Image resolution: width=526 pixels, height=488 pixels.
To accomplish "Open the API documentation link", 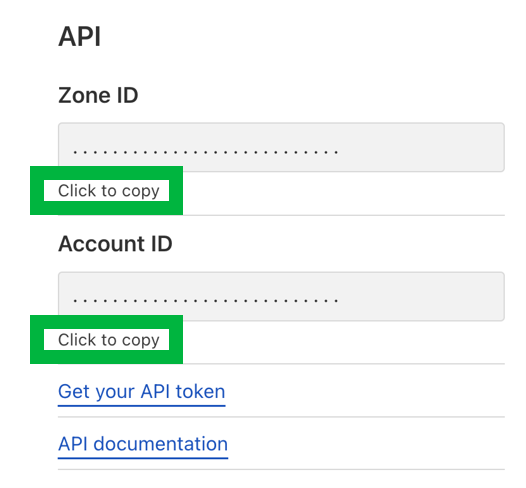I will pos(143,444).
